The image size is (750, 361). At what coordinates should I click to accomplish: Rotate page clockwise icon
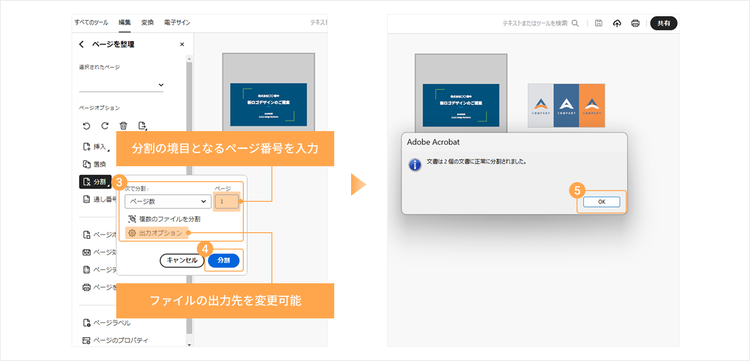click(x=105, y=126)
